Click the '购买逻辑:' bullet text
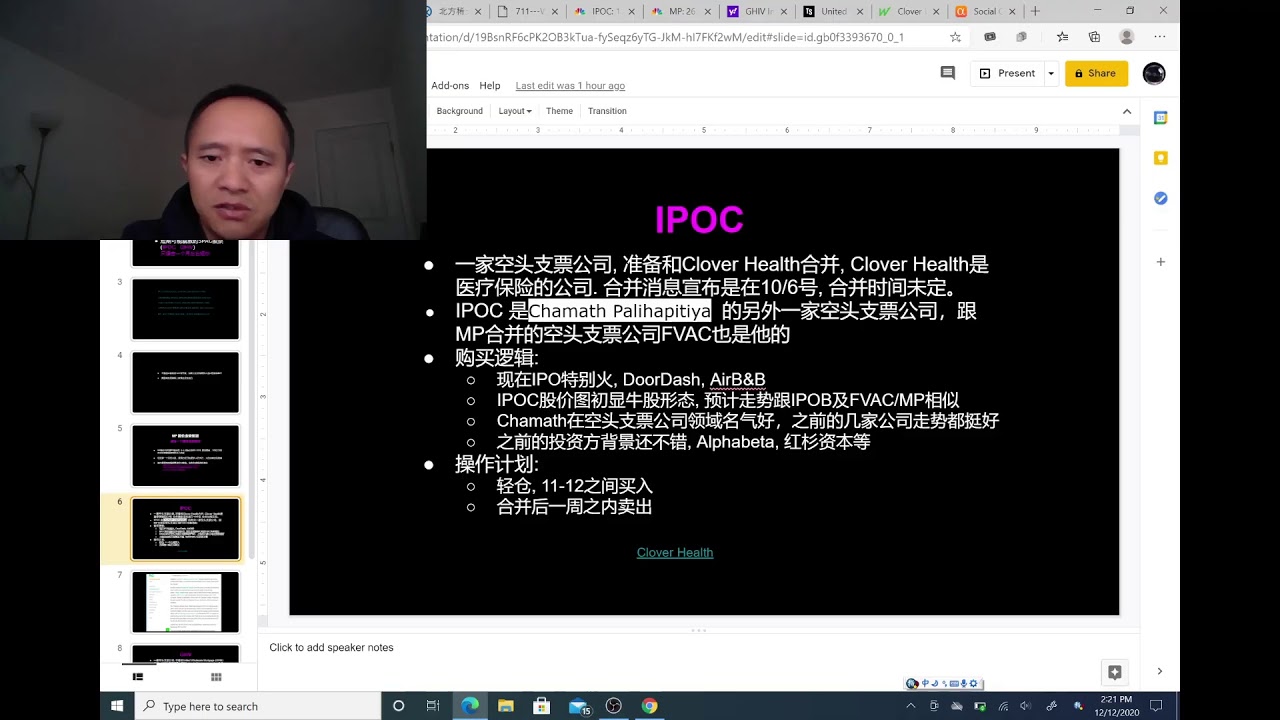 [497, 357]
